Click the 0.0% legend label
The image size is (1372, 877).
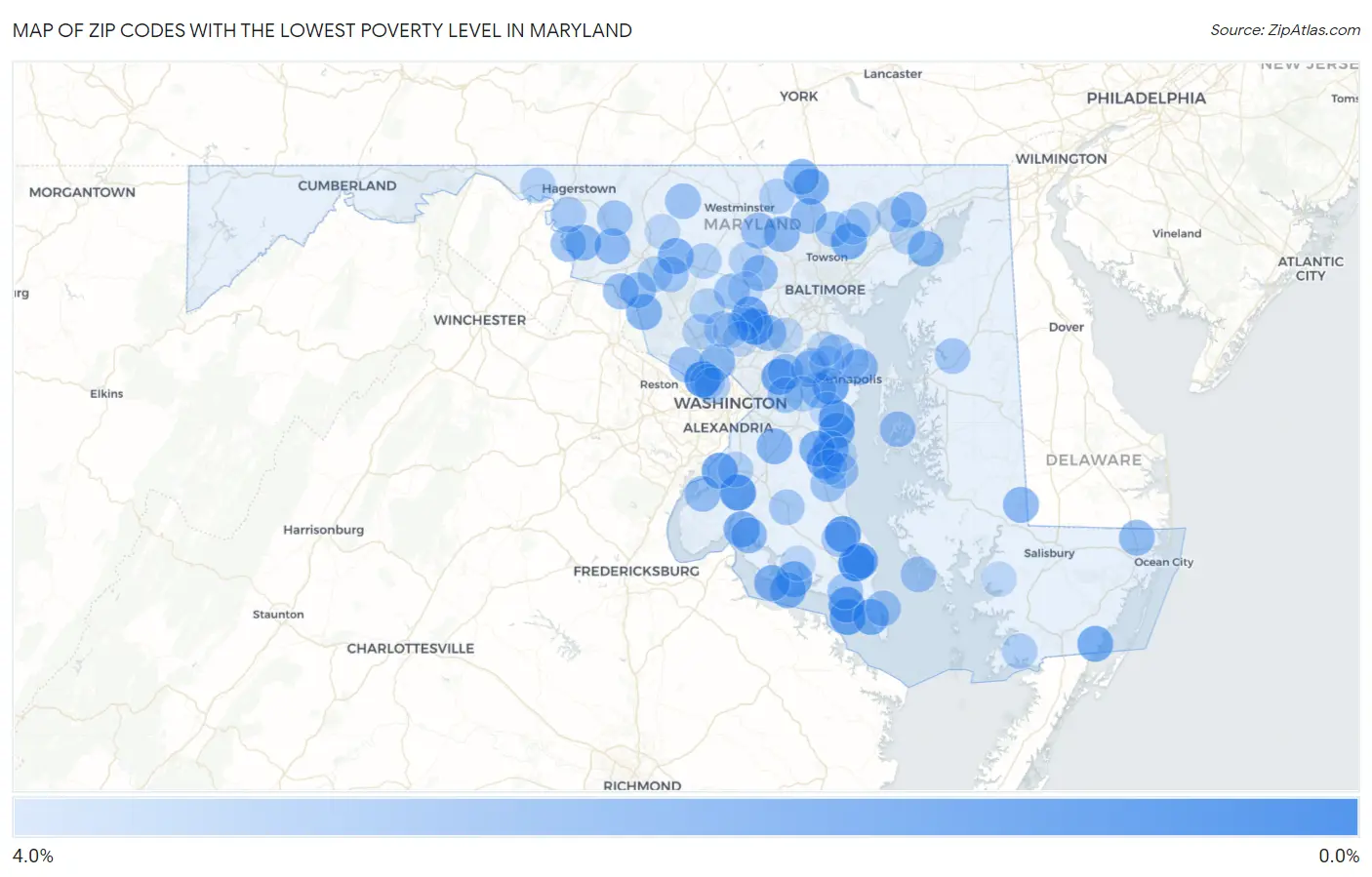click(1339, 857)
